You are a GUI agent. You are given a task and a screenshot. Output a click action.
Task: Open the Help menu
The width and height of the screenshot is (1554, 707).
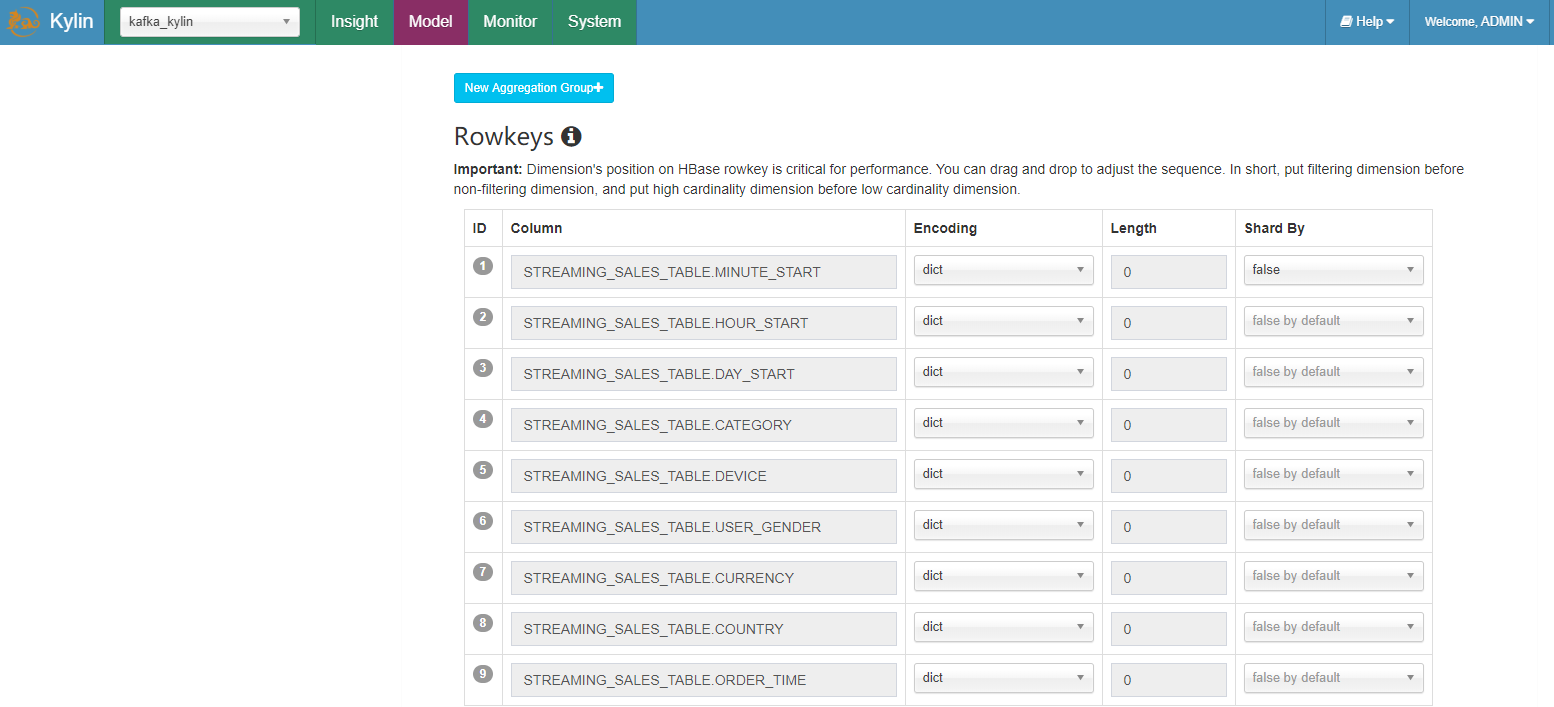(x=1367, y=22)
